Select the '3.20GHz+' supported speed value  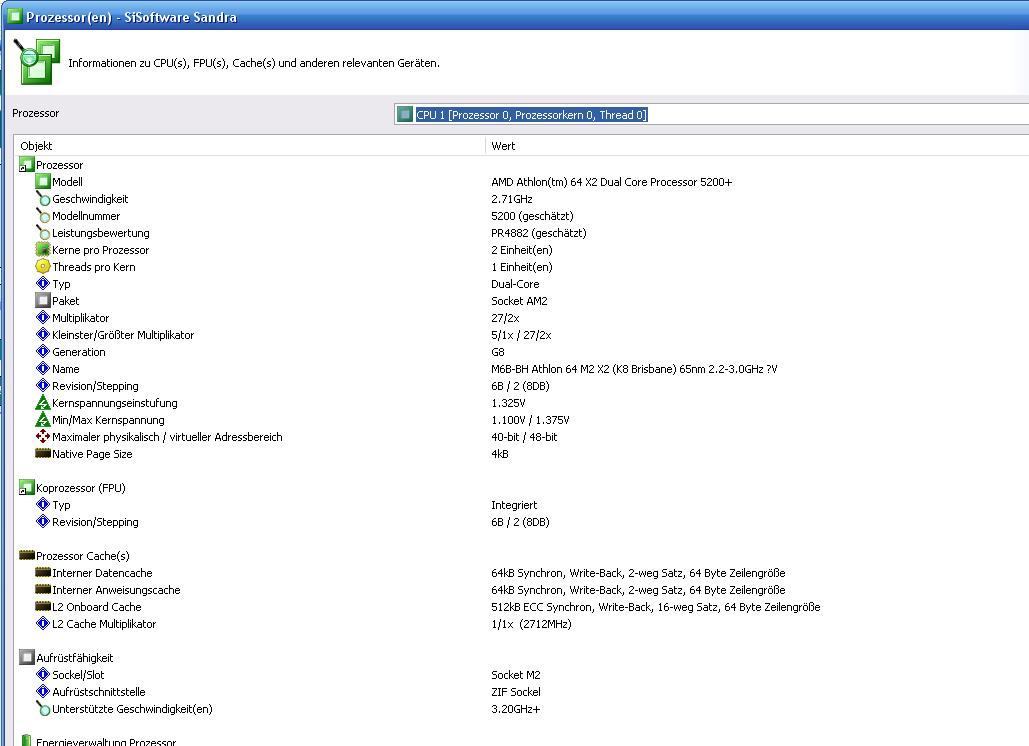[516, 709]
